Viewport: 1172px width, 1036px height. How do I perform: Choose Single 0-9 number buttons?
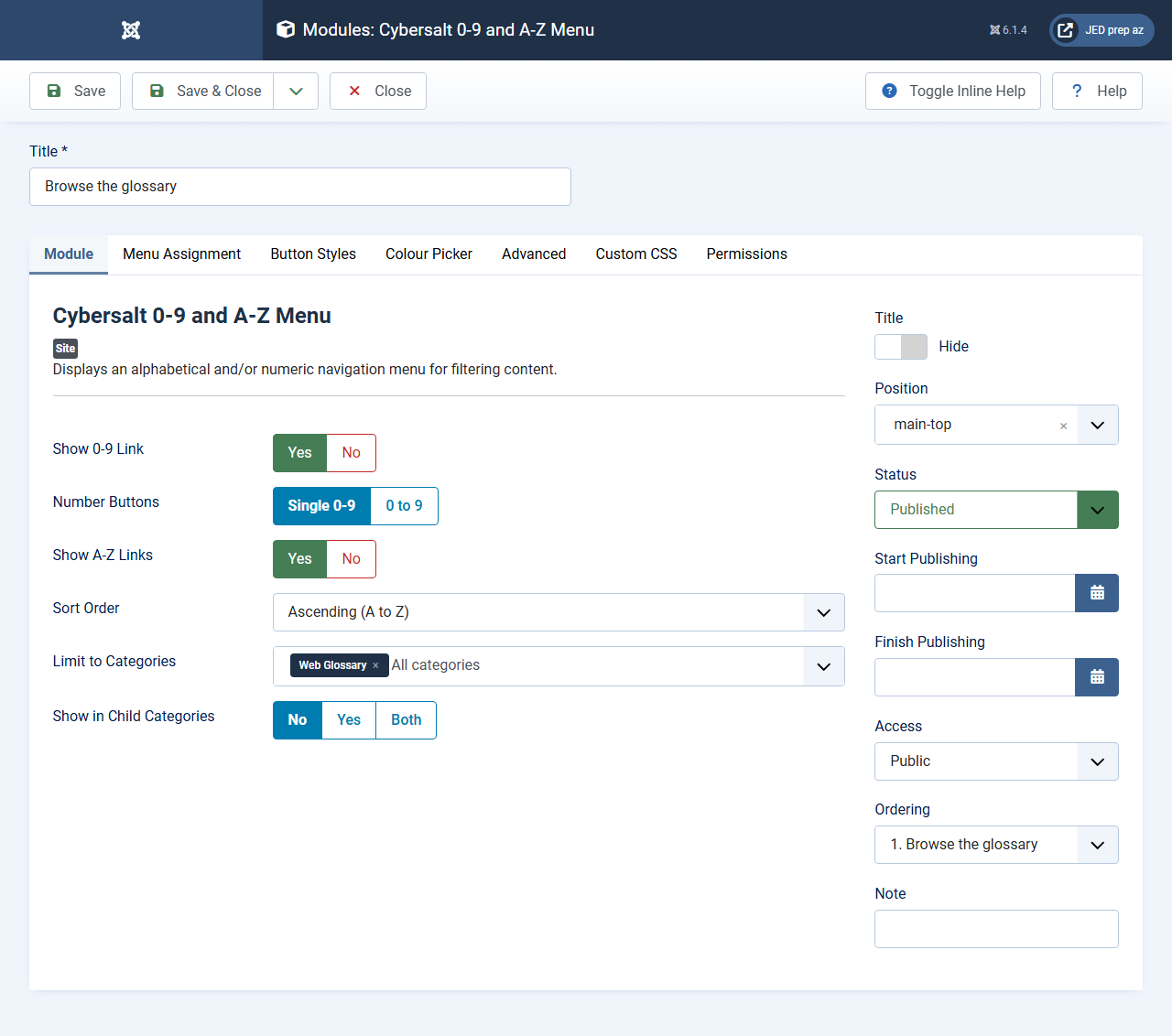[321, 506]
